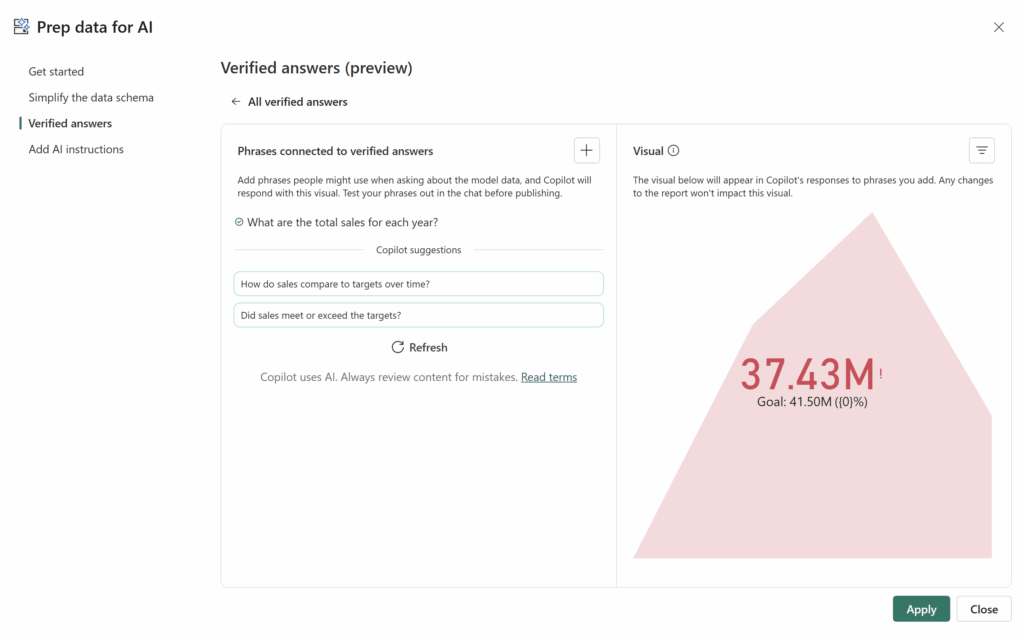The height and width of the screenshot is (635, 1024).
Task: Click the plus icon to add a phrase
Action: 587,151
